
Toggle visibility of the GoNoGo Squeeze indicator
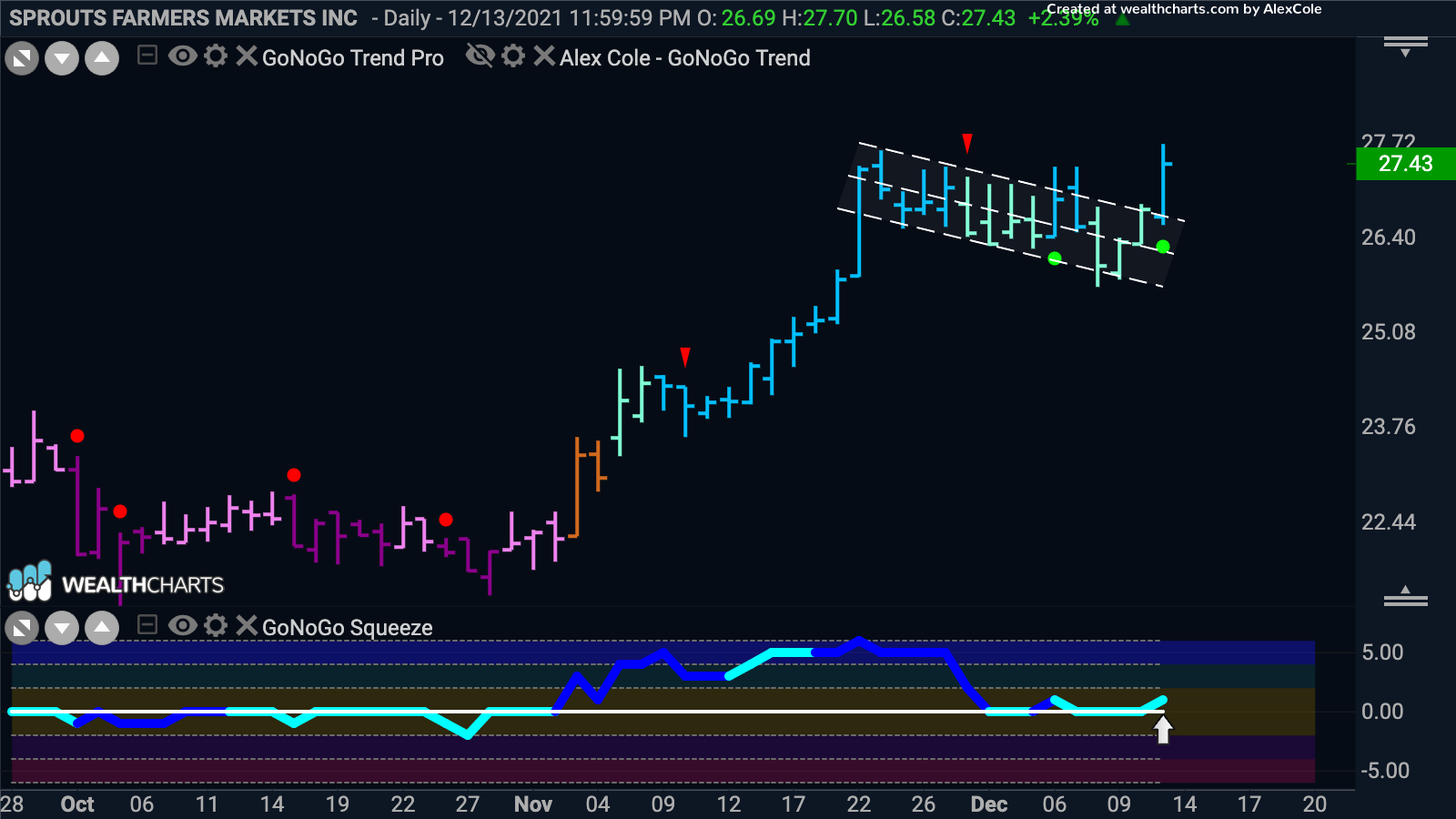pos(183,625)
